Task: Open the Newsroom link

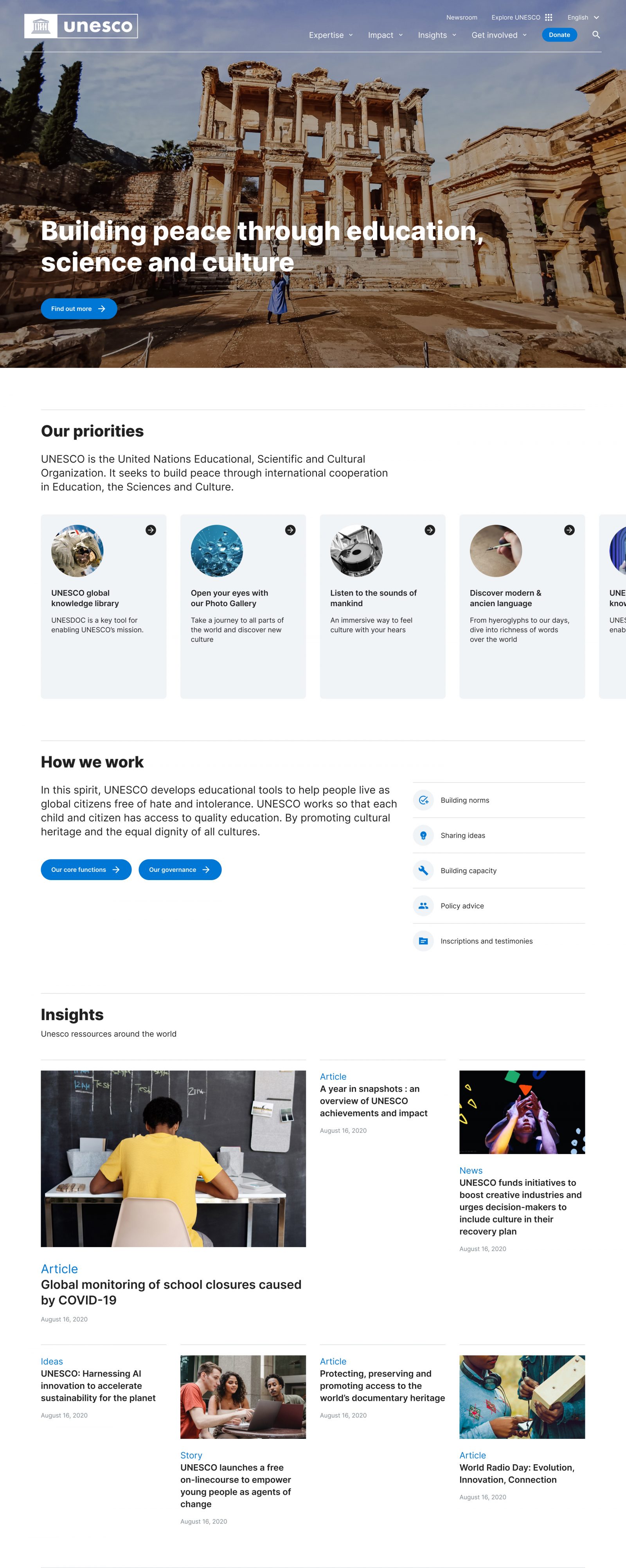Action: (x=462, y=18)
